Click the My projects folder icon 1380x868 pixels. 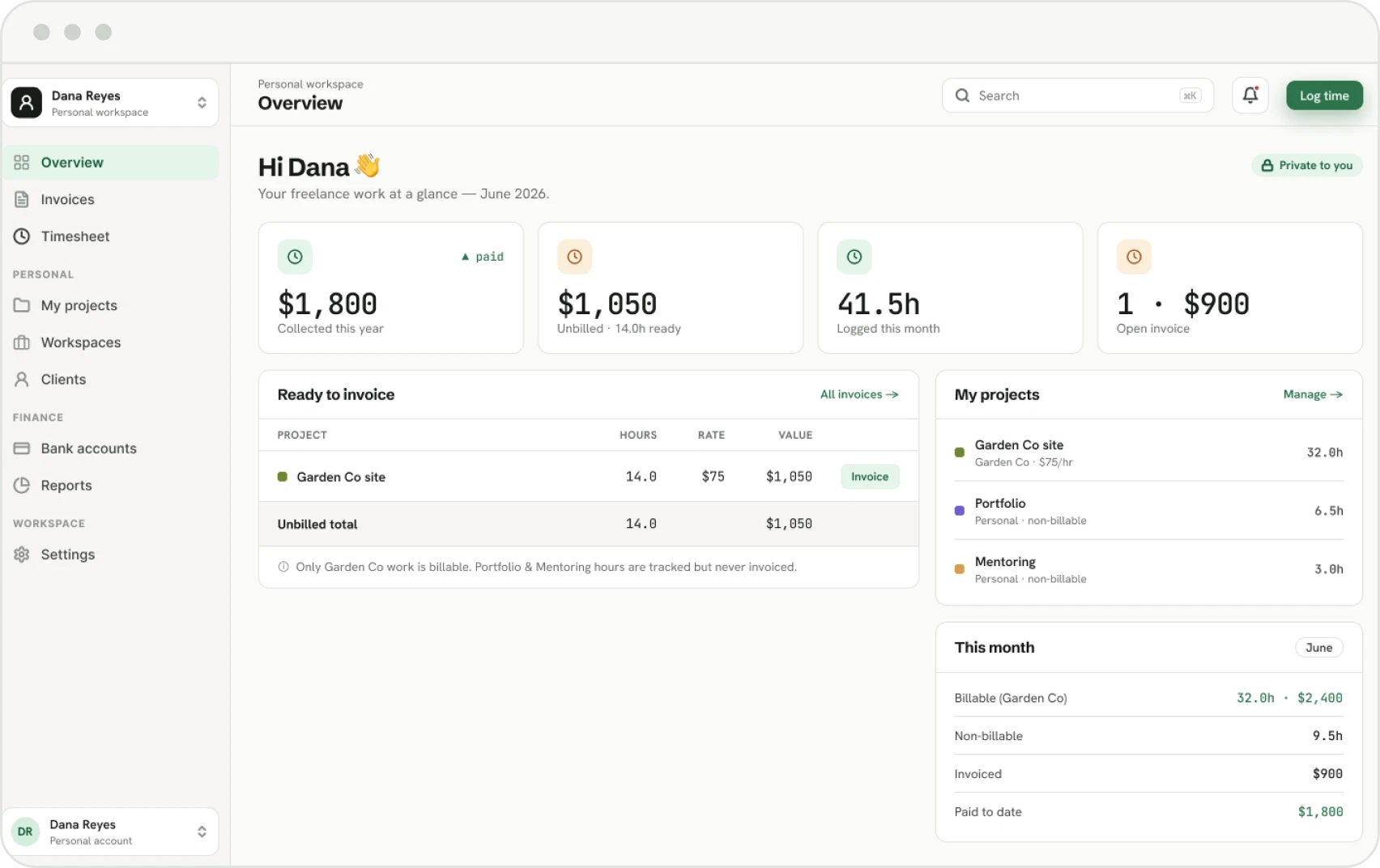22,305
